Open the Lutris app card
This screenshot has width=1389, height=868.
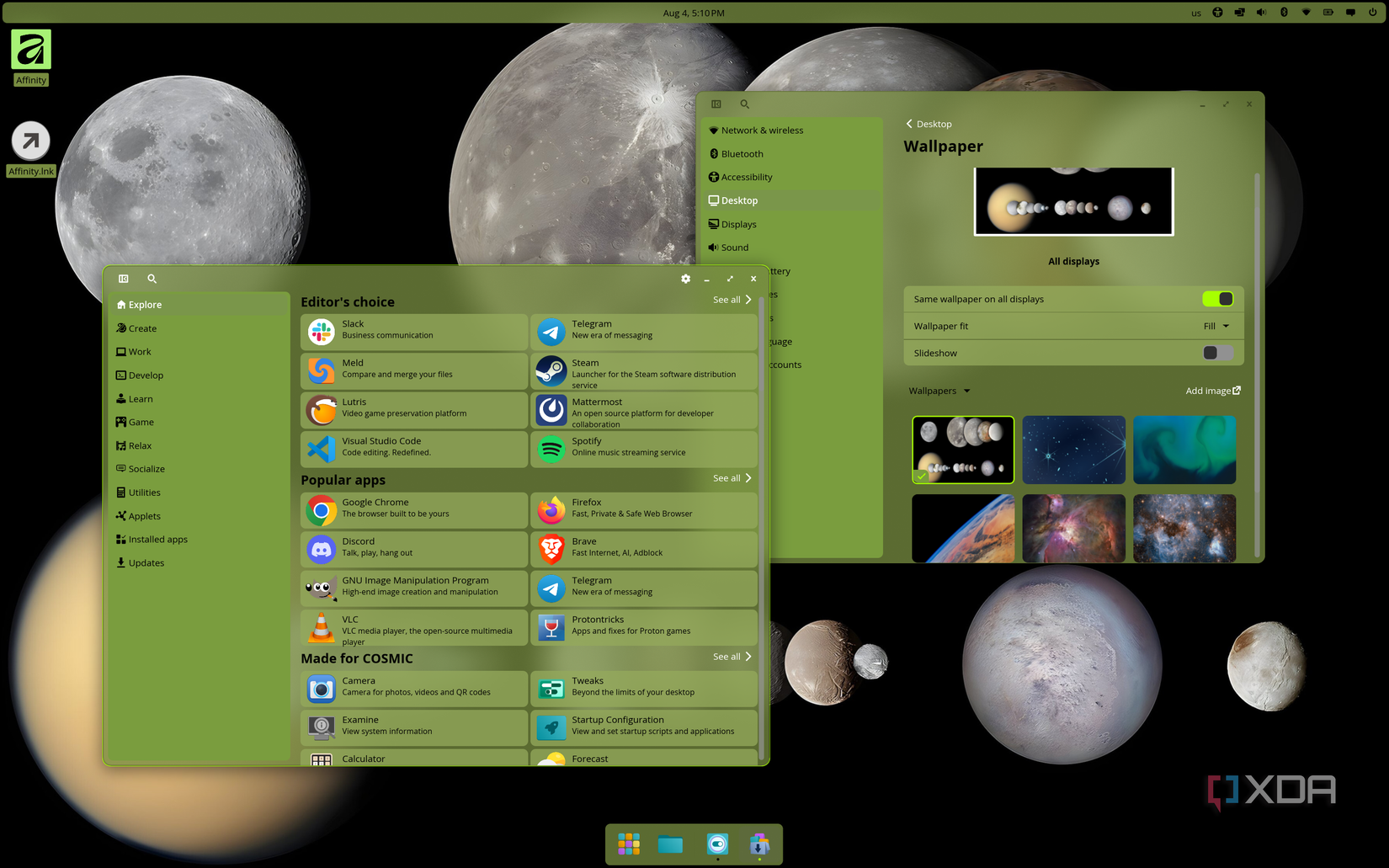coord(413,410)
